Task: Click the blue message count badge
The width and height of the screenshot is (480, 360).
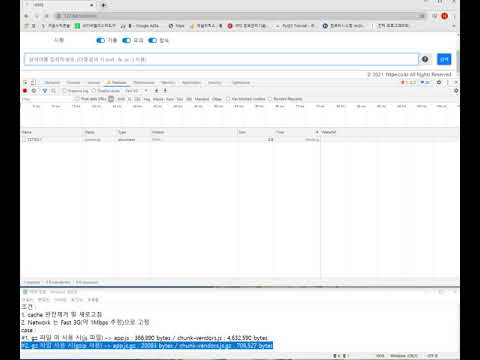Action: coord(425,82)
